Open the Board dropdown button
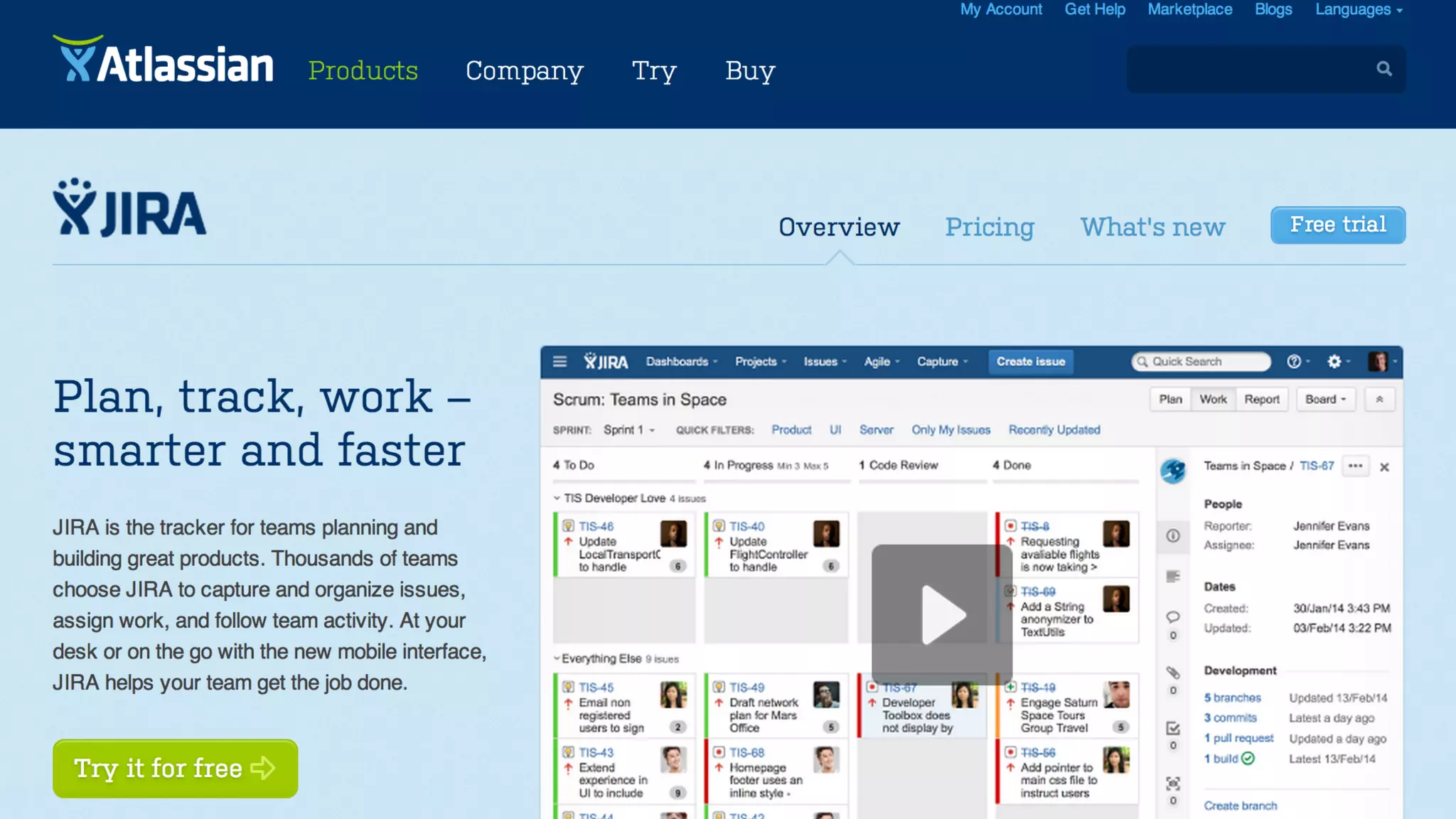Viewport: 1456px width, 819px height. click(1325, 400)
